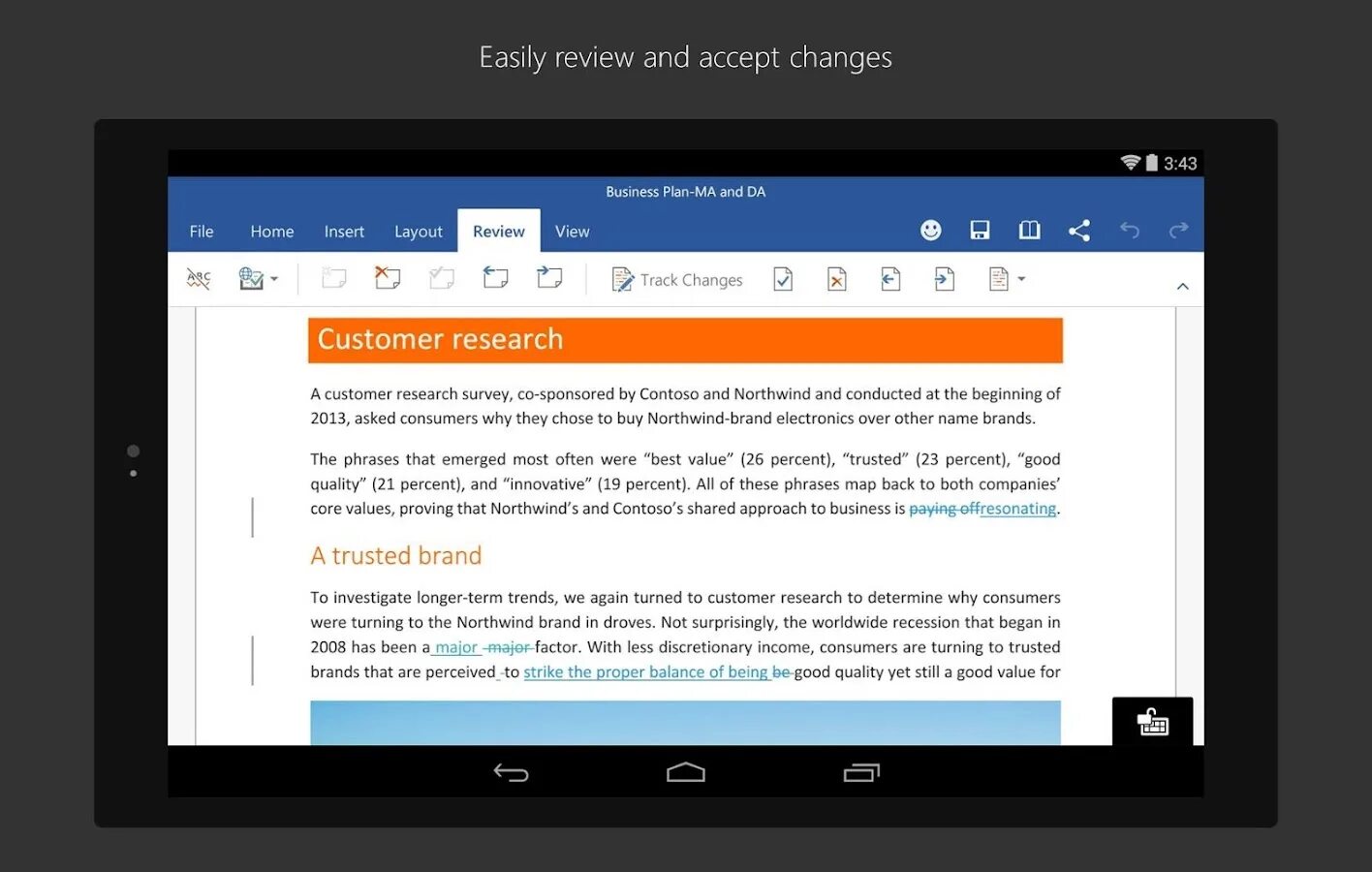Switch to the Insert tab

point(344,232)
